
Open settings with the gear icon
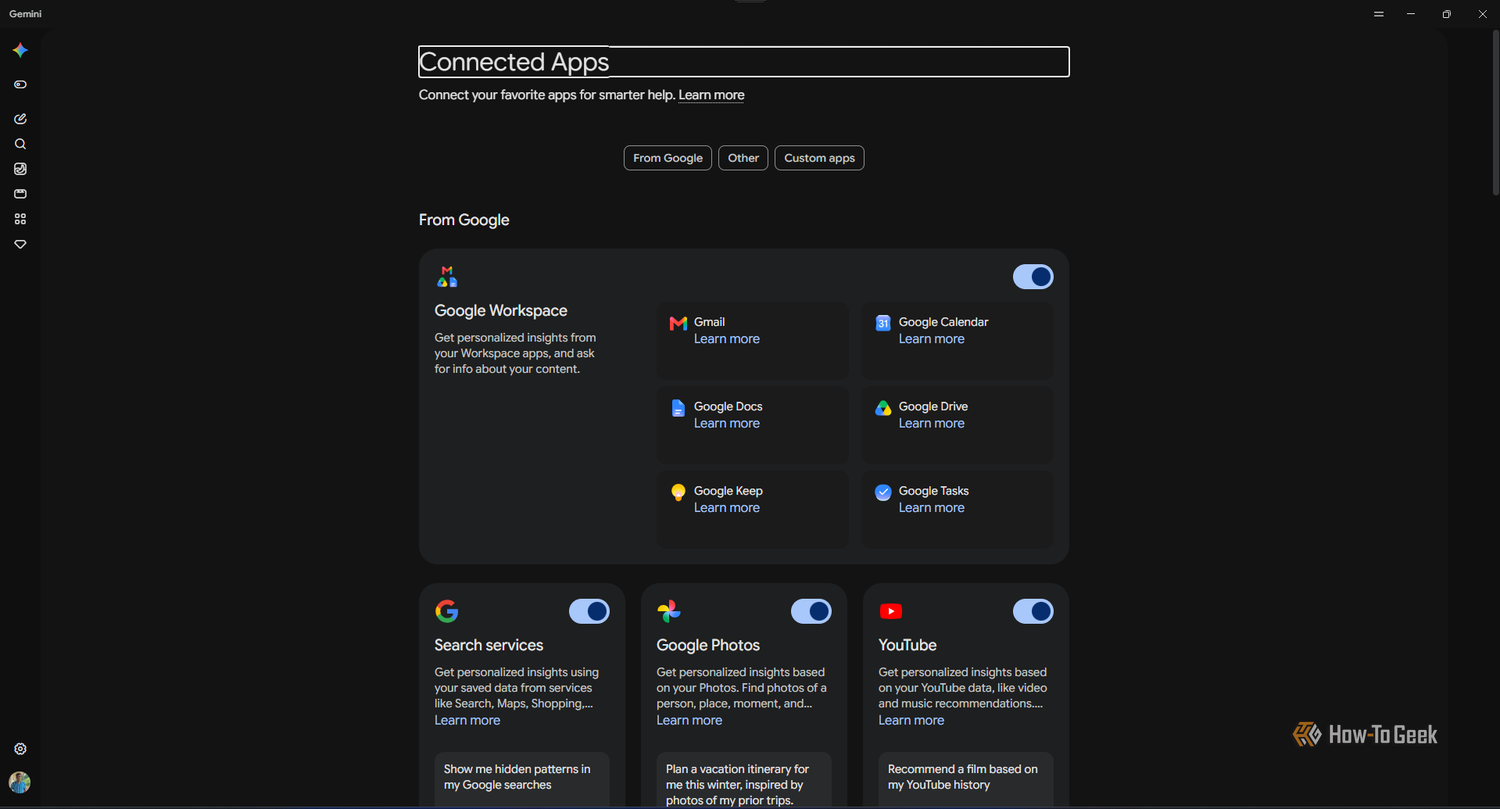[20, 749]
